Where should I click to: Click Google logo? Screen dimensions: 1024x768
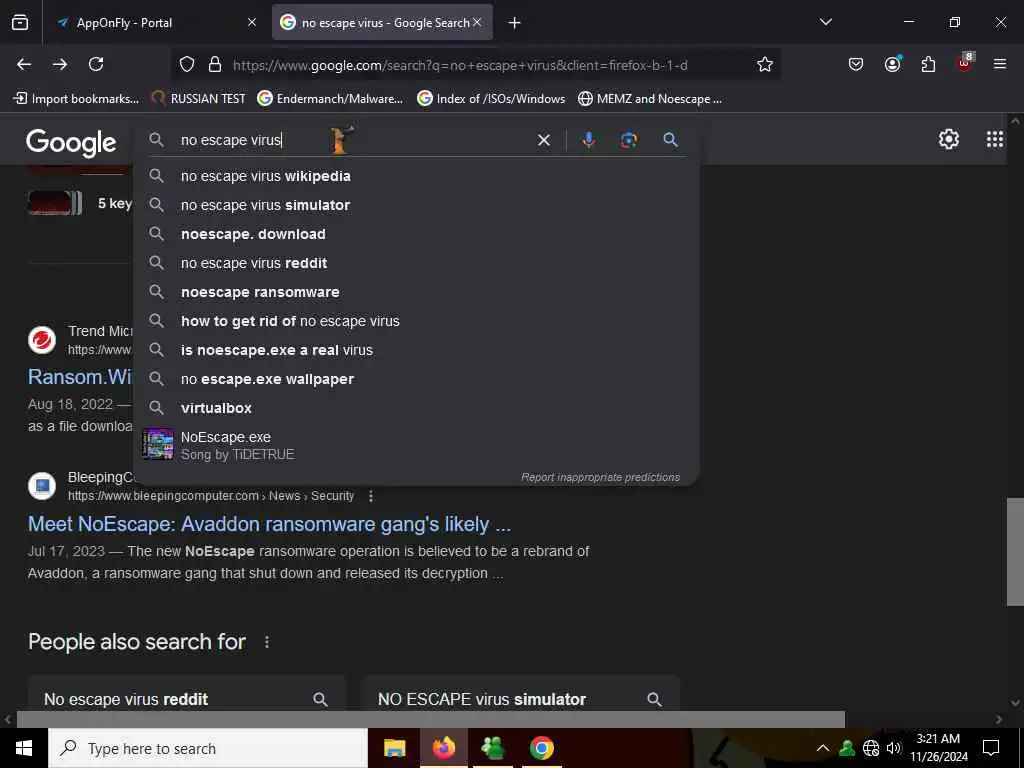pyautogui.click(x=71, y=142)
